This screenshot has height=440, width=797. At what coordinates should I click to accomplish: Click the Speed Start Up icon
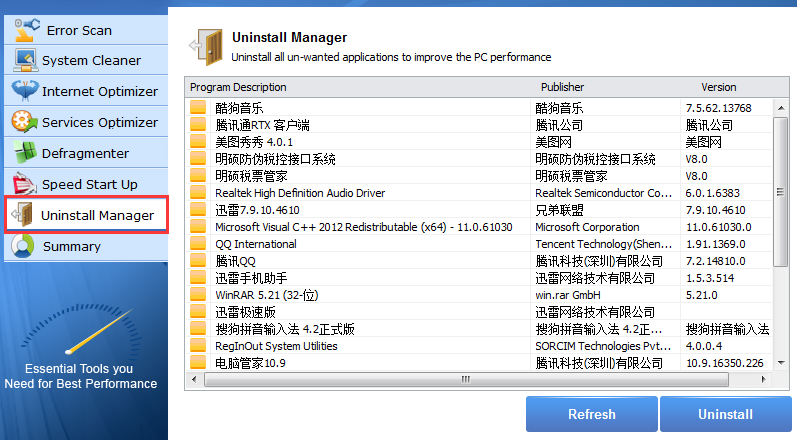25,184
